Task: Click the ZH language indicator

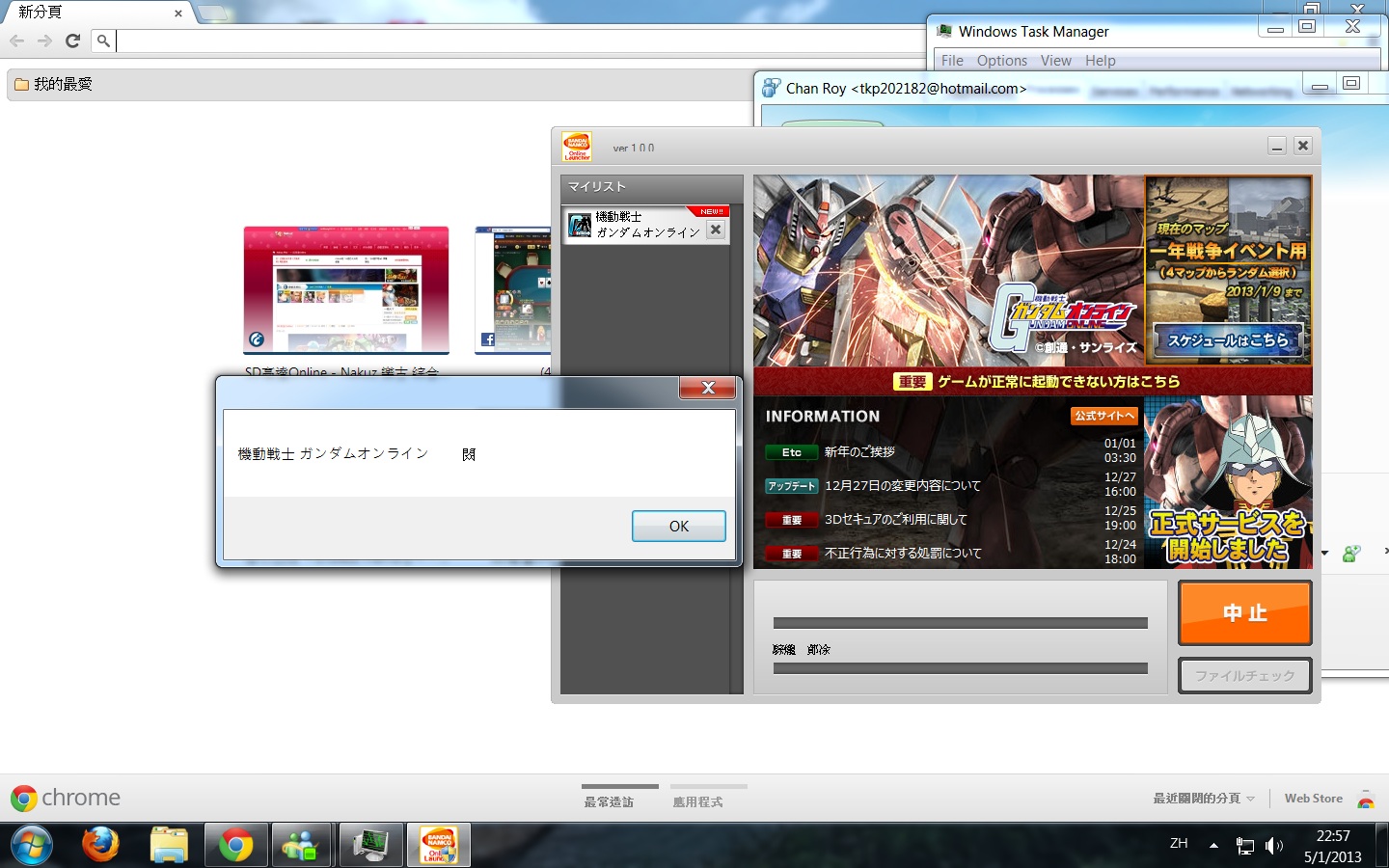Action: 1179,843
